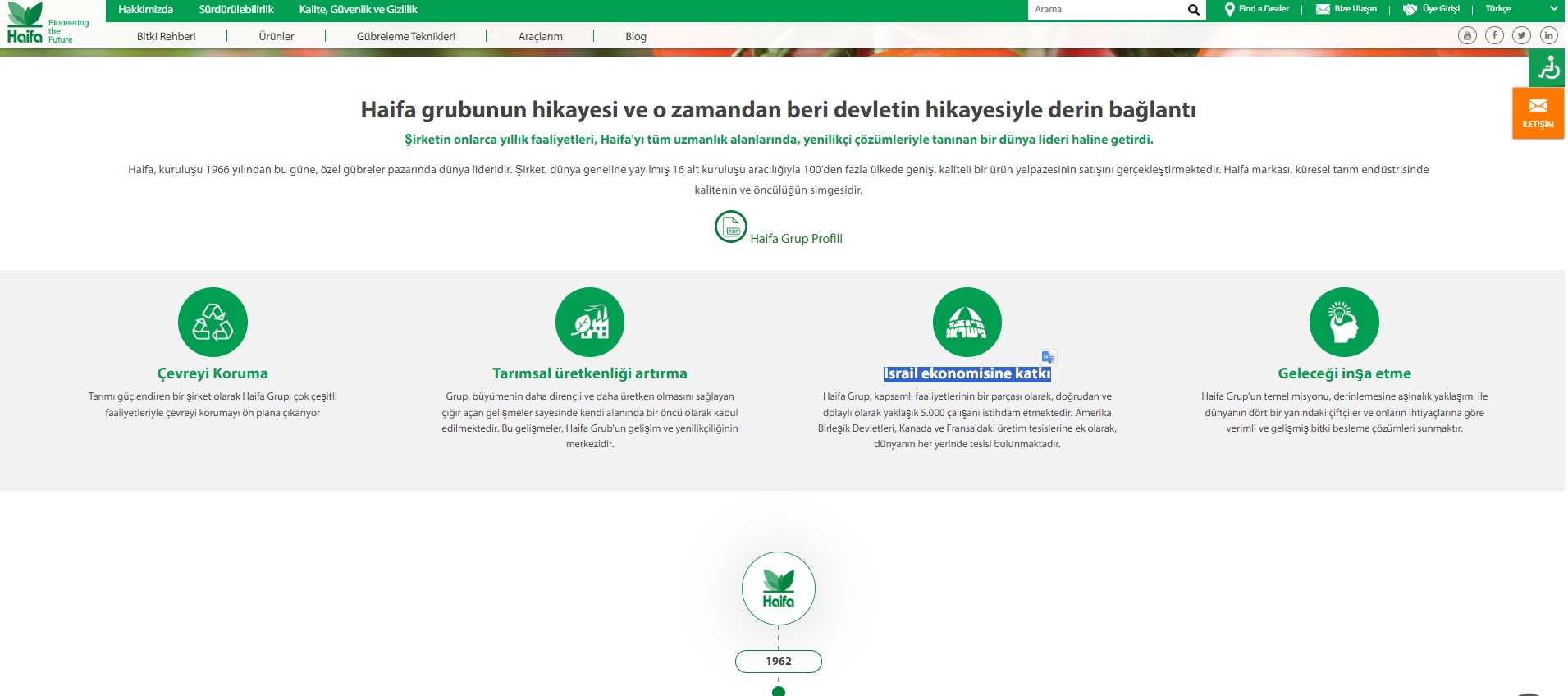Click the green subtitle starting 'Şirketin onlarca yıllık'
Image resolution: width=1568 pixels, height=696 pixels.
(x=779, y=140)
